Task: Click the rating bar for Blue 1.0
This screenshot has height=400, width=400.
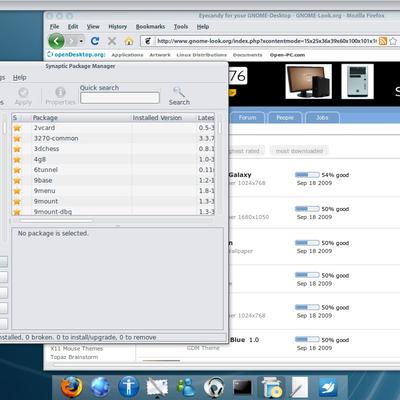Action: pos(307,340)
